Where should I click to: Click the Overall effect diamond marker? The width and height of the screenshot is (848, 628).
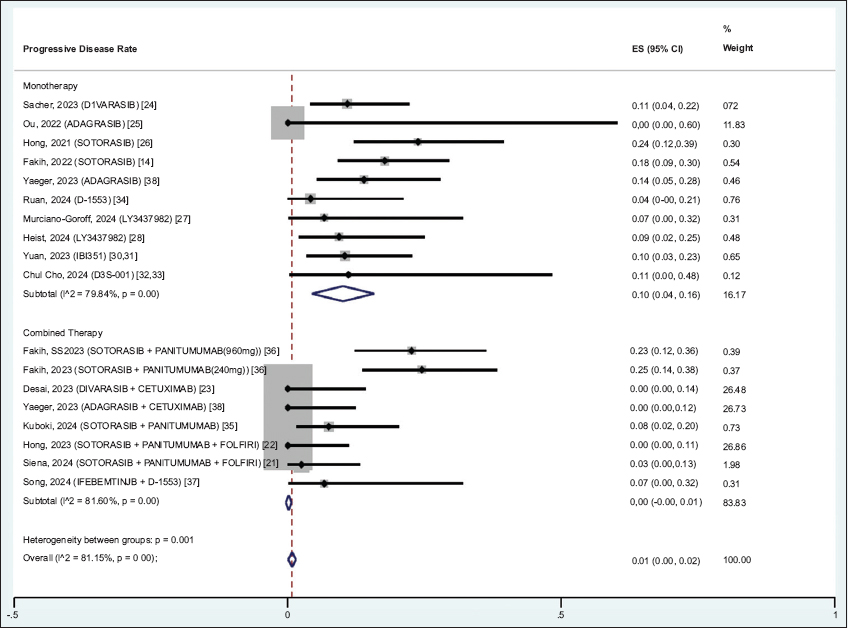click(291, 560)
